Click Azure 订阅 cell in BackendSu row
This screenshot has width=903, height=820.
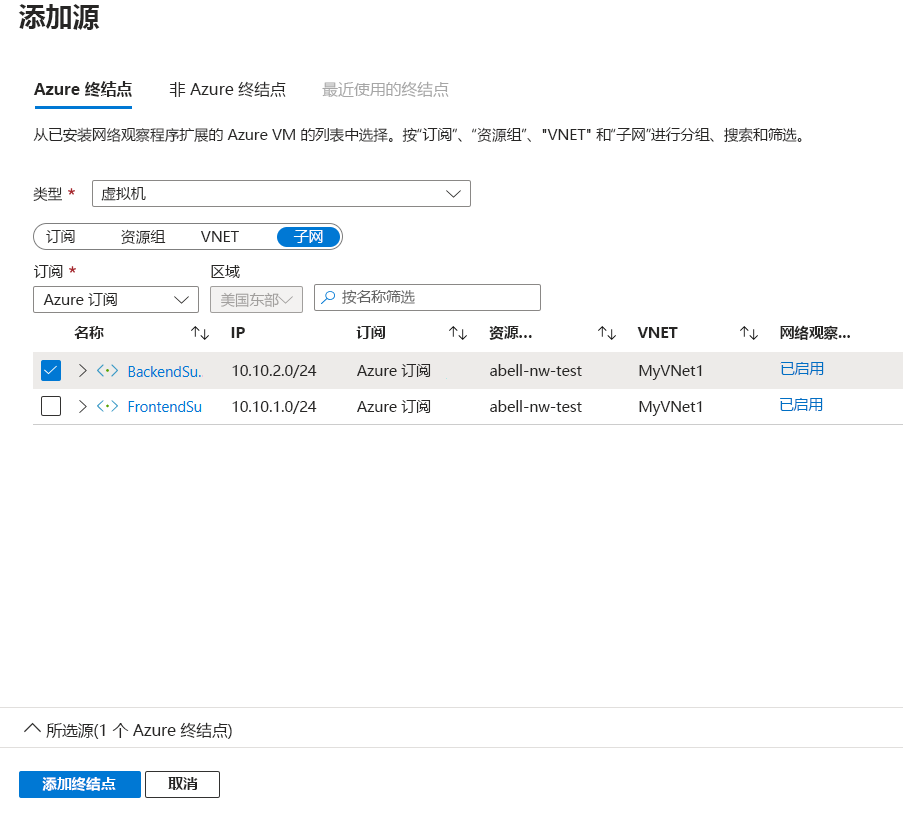pos(394,371)
